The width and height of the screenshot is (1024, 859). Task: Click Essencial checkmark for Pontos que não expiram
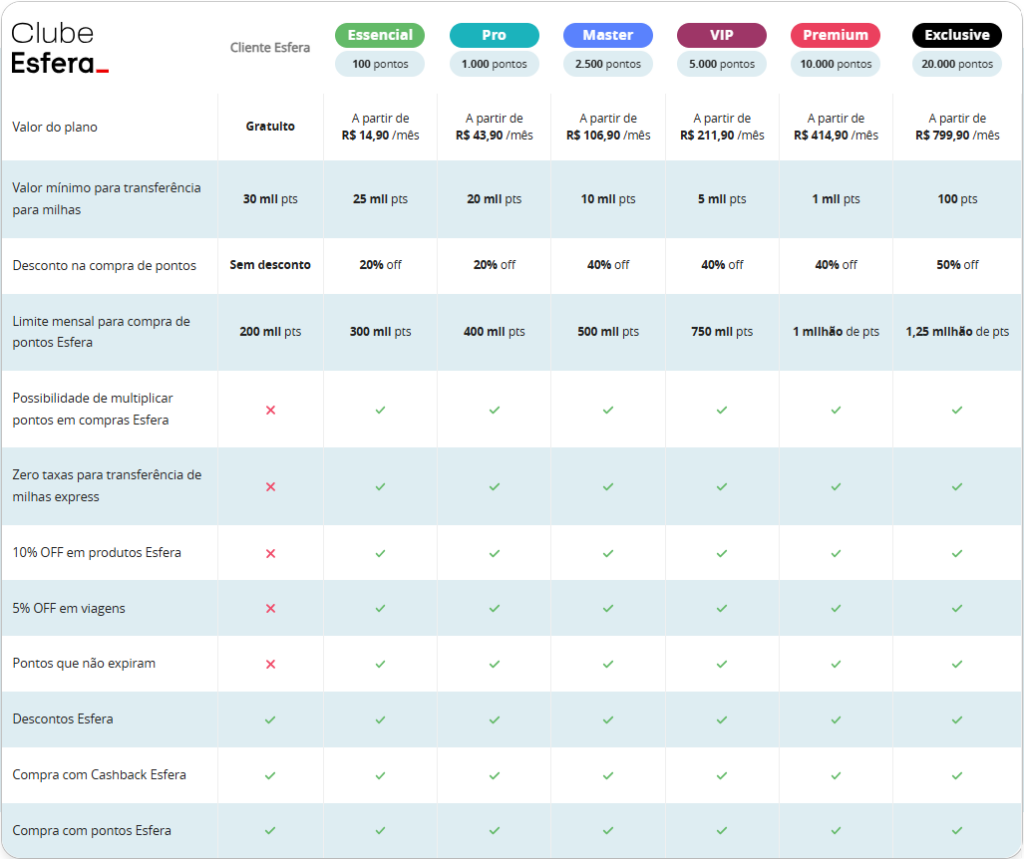pos(380,664)
